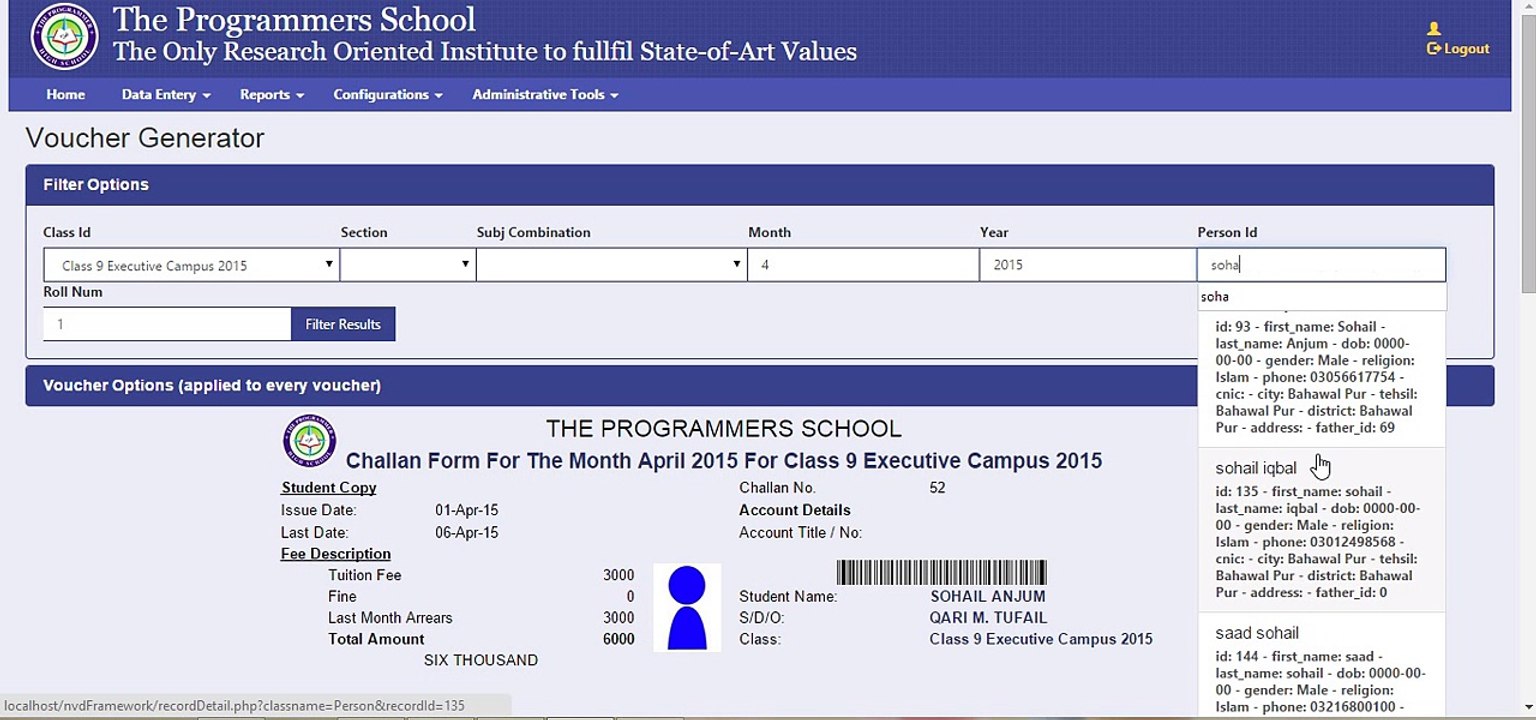Open the Home menu item

[65, 94]
